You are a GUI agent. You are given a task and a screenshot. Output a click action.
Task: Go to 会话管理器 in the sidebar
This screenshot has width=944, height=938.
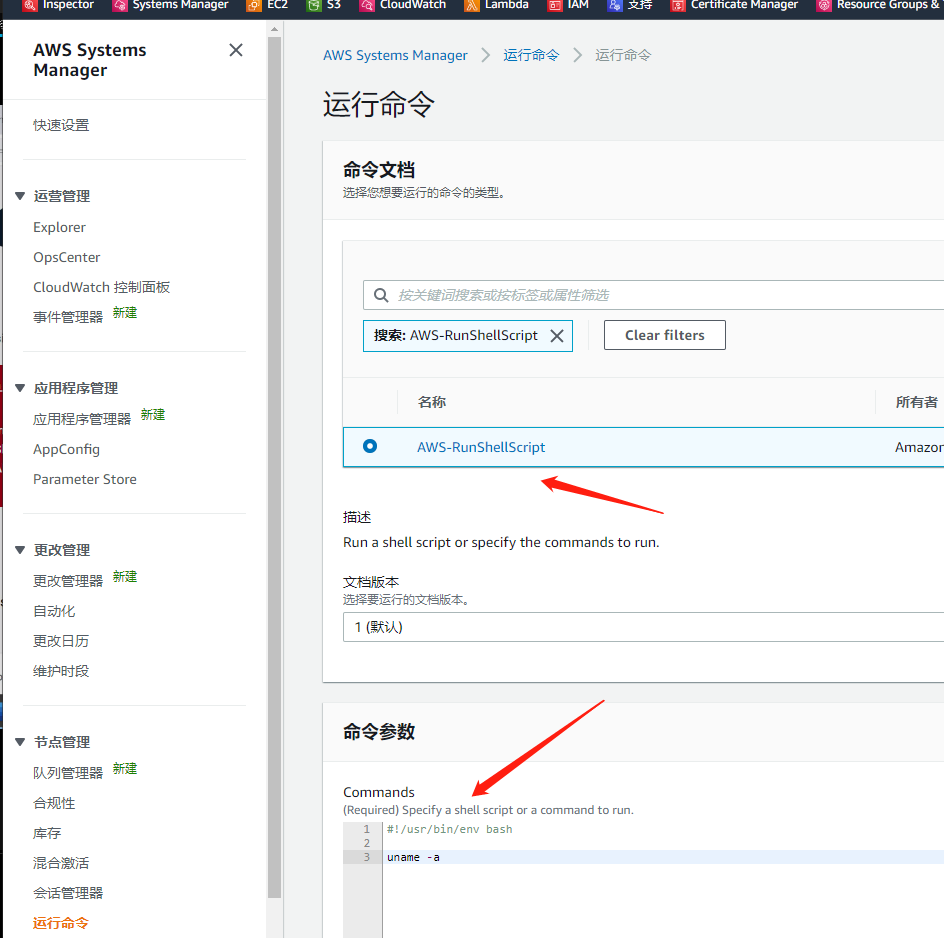[68, 893]
